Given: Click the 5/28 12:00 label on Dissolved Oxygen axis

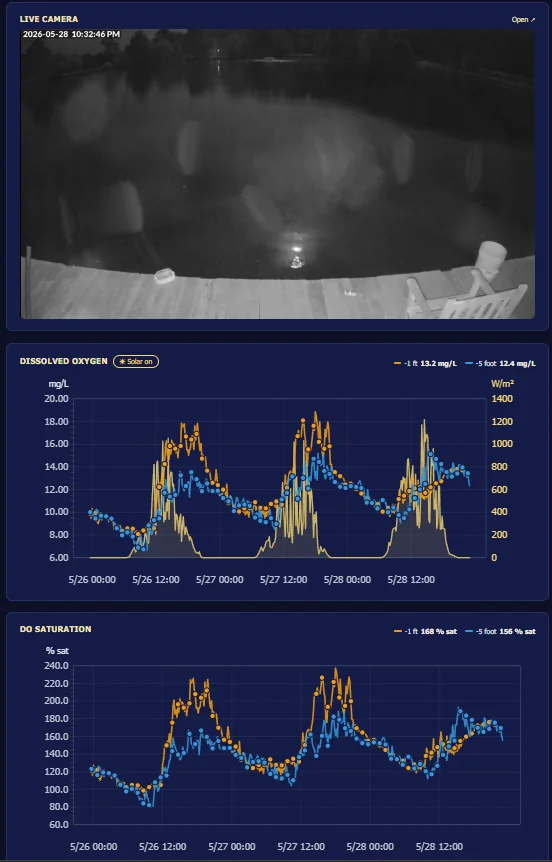Looking at the screenshot, I should point(411,579).
